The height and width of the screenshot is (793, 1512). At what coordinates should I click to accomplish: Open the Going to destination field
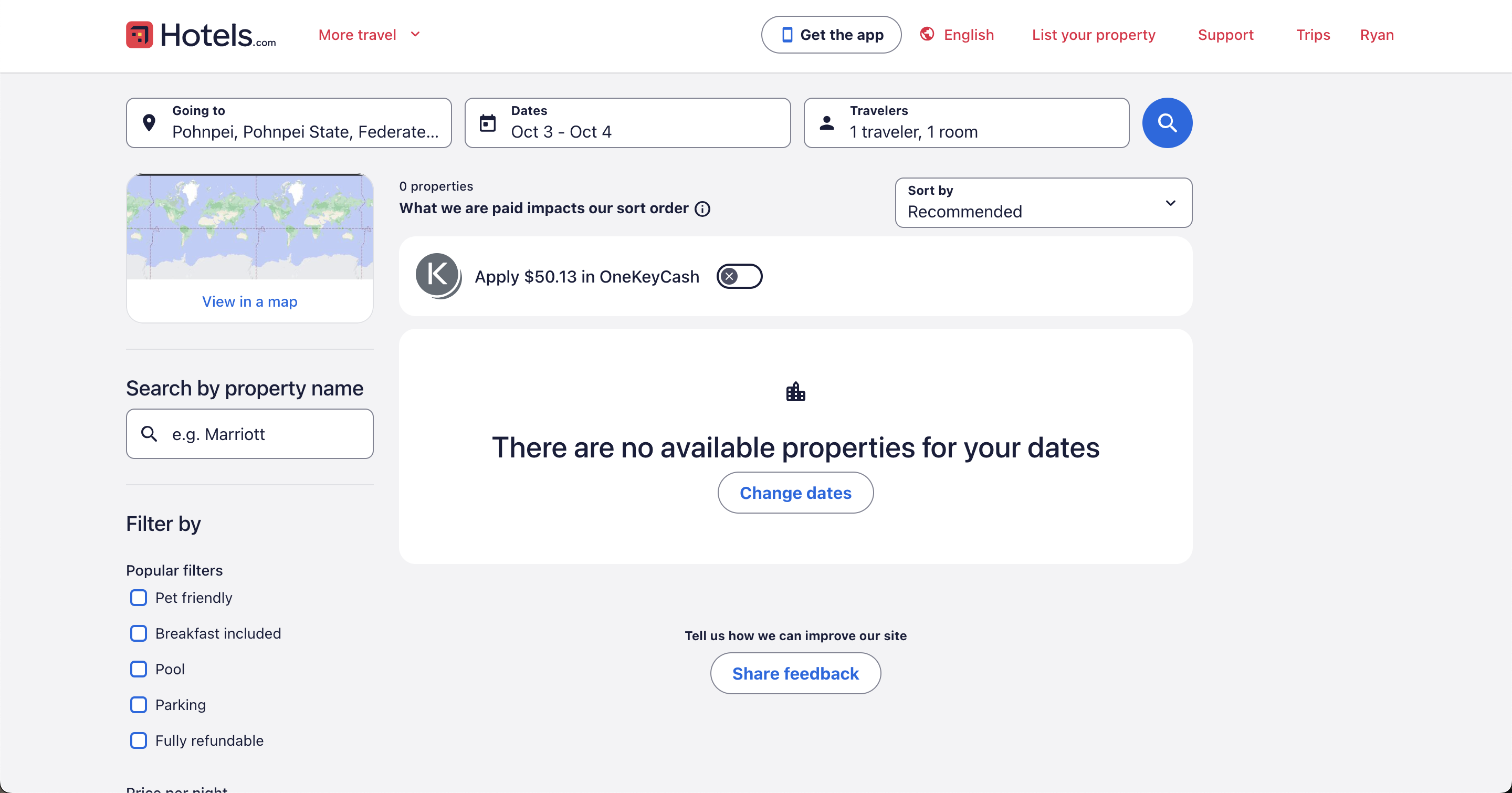pyautogui.click(x=289, y=123)
